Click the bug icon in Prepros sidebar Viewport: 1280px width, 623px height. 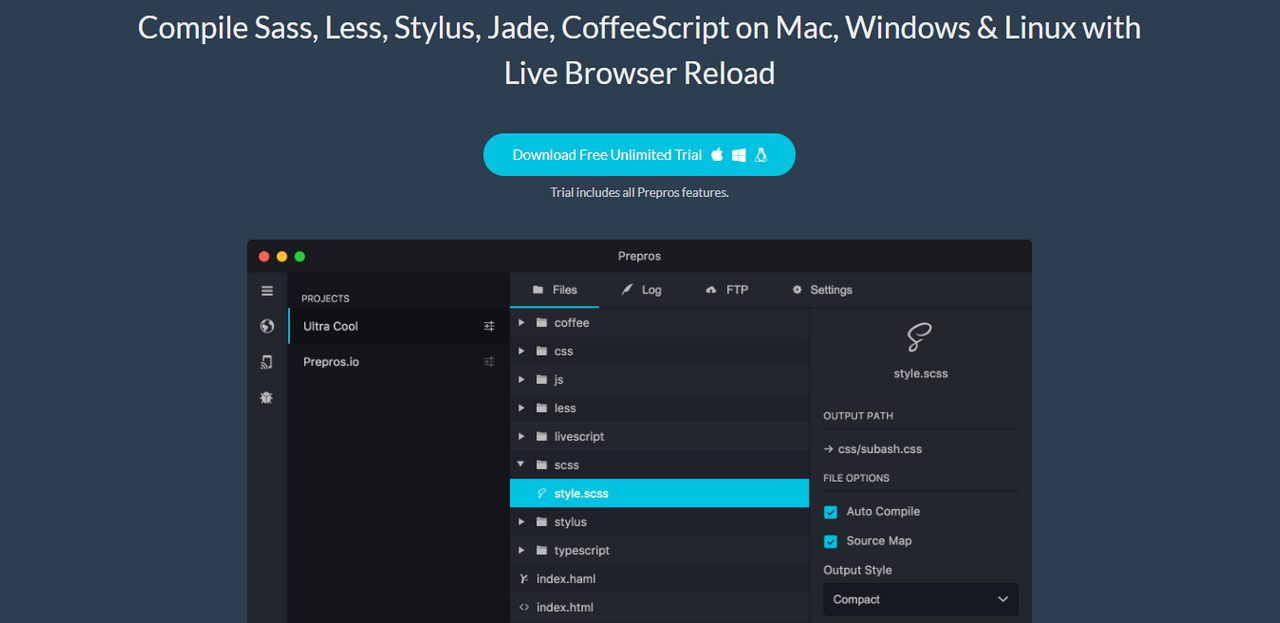pos(267,397)
